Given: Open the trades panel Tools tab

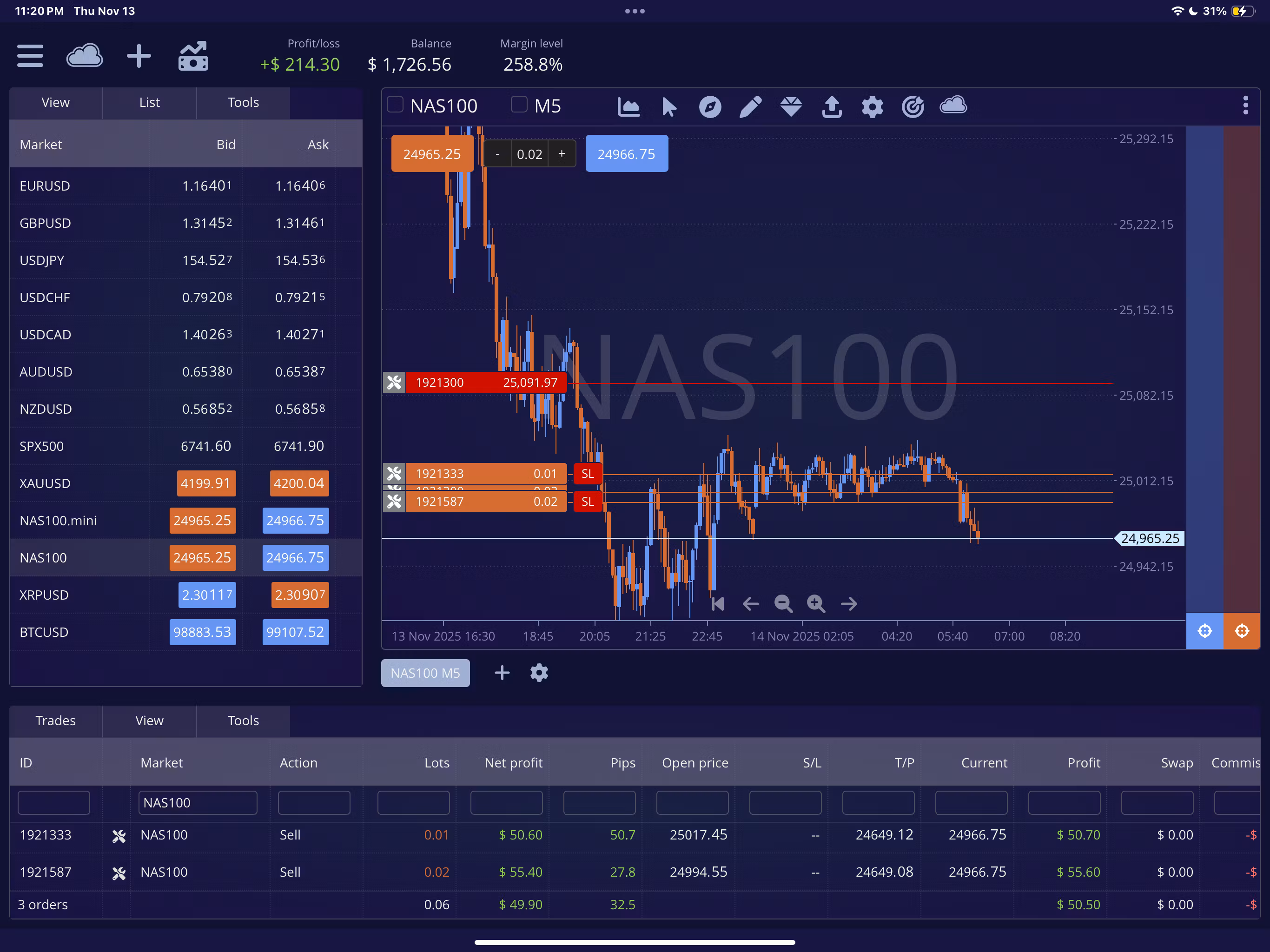Looking at the screenshot, I should click(x=243, y=721).
